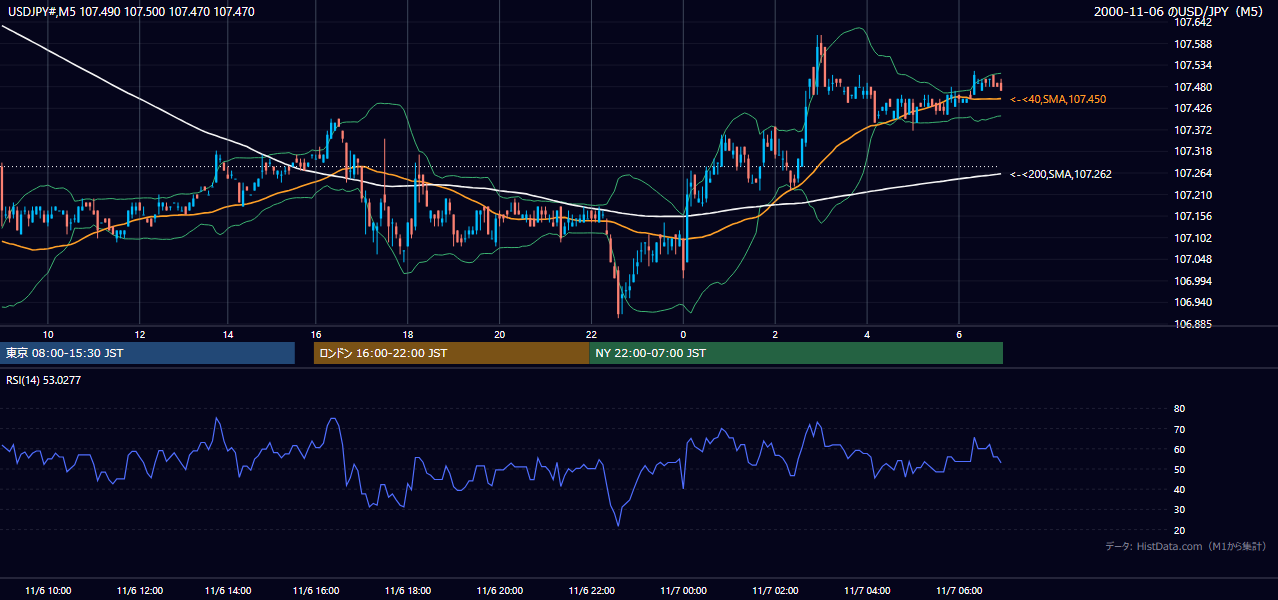
Task: Click the 11/6 10:00 bottom time label
Action: (48, 590)
